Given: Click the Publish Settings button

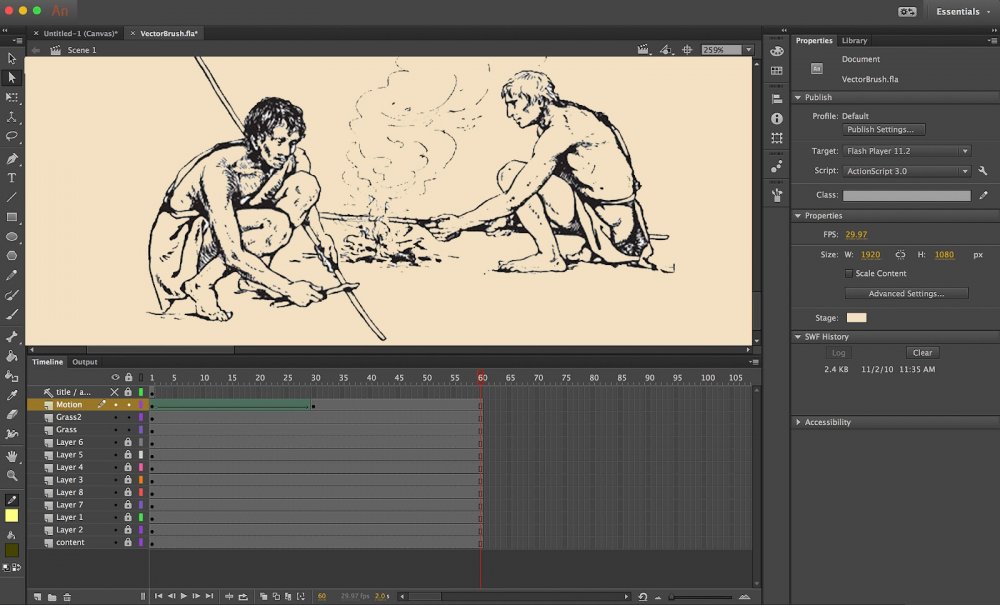Looking at the screenshot, I should point(884,130).
